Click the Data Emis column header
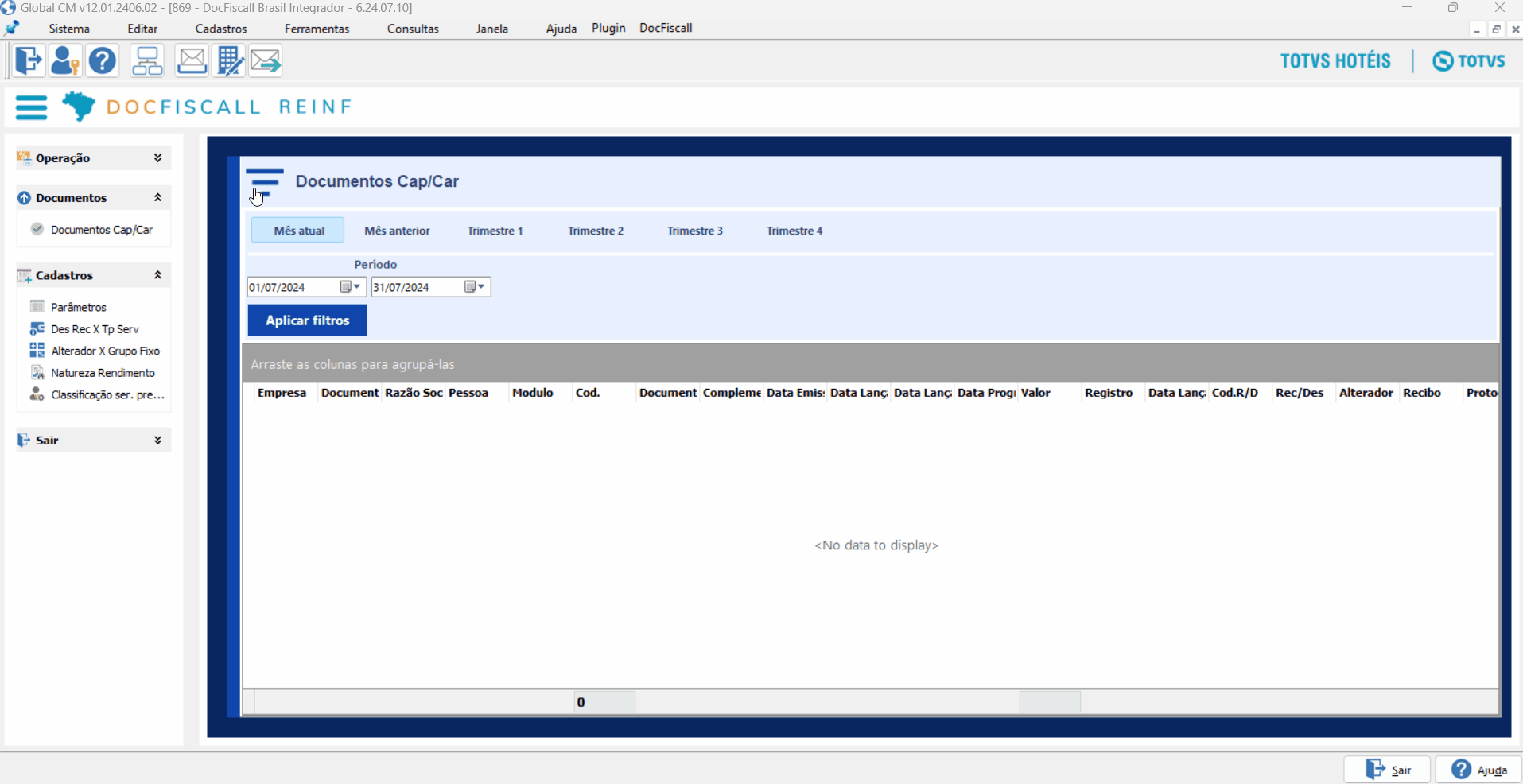 [x=795, y=393]
